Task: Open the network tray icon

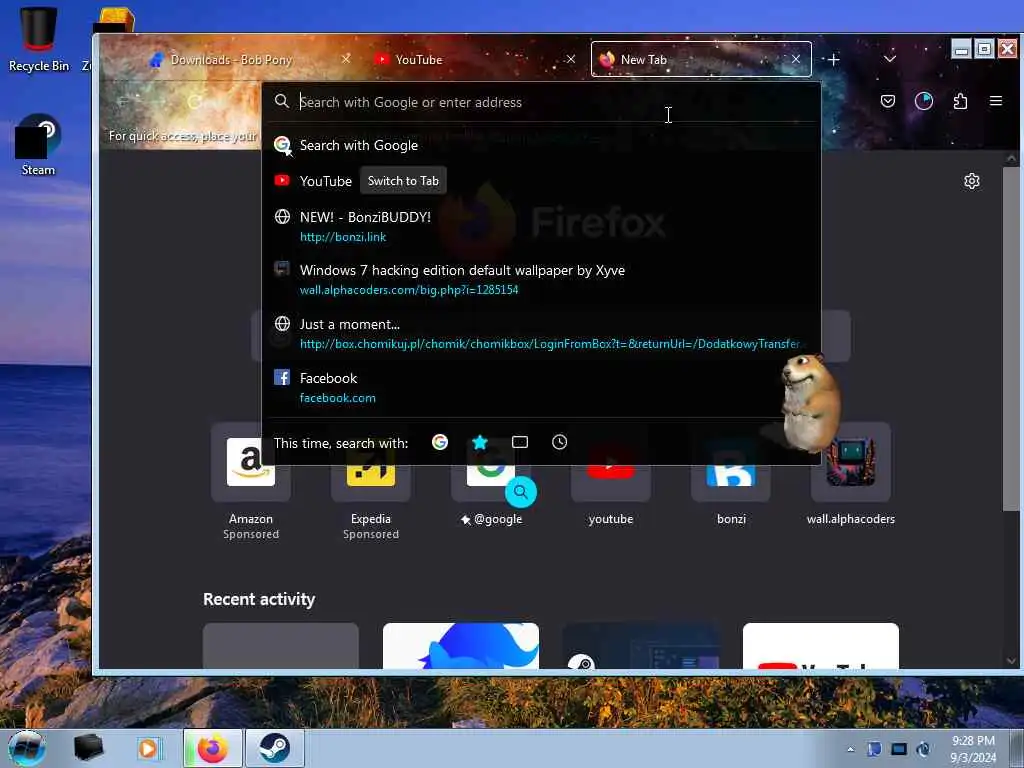Action: pyautogui.click(x=899, y=749)
